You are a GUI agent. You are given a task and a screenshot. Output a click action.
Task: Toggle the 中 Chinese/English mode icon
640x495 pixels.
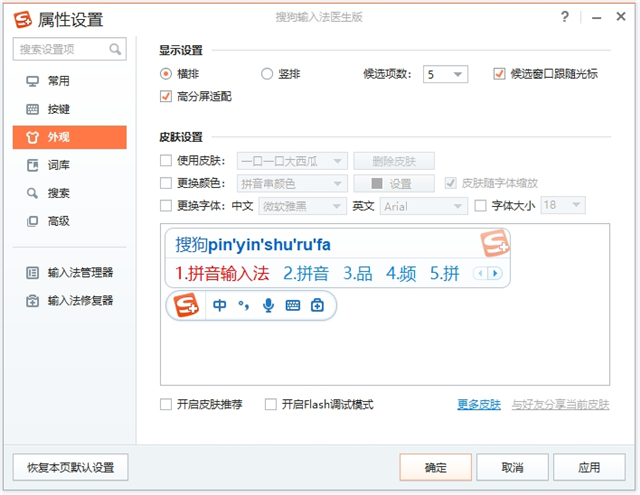220,305
